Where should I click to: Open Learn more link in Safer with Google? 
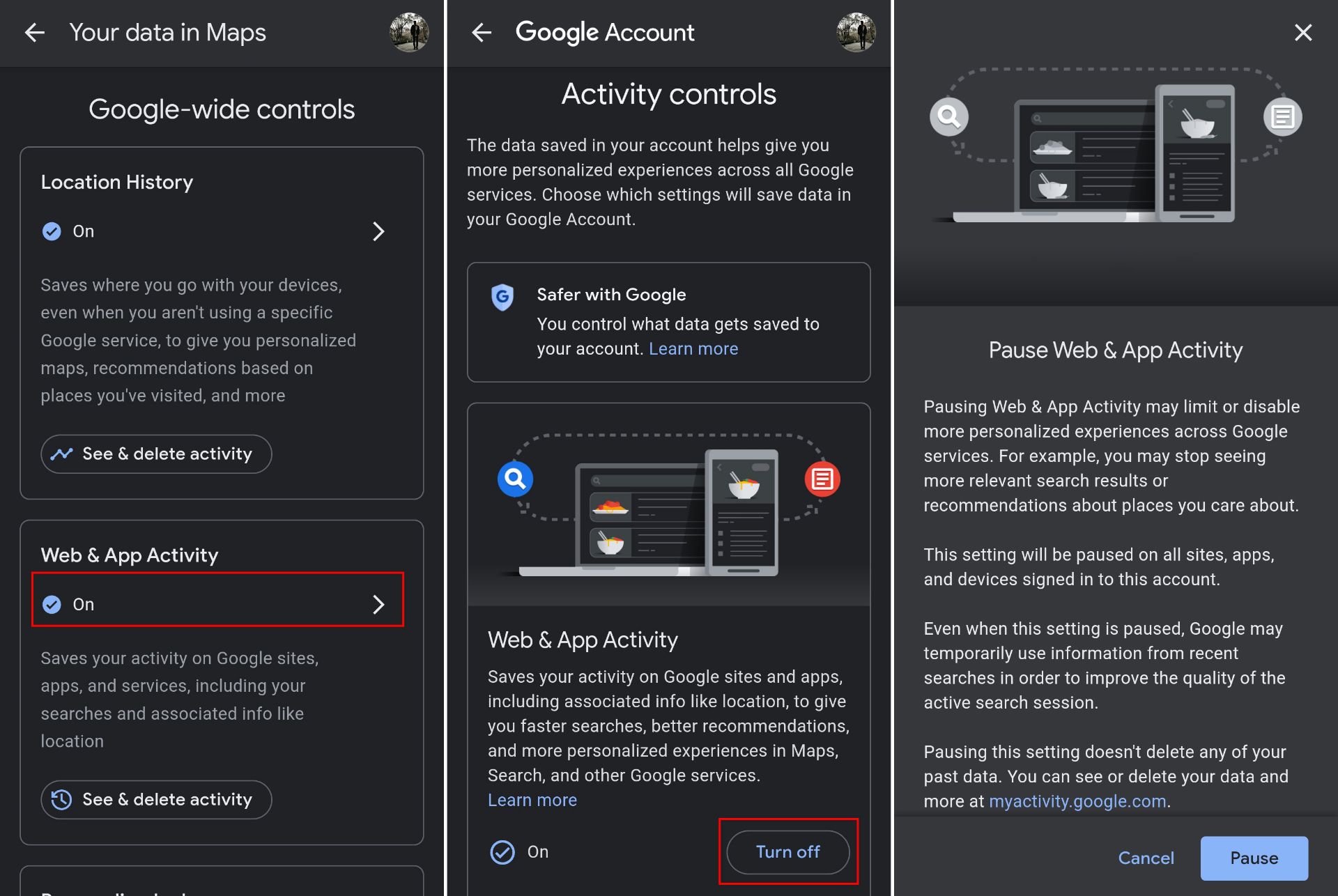[x=693, y=349]
